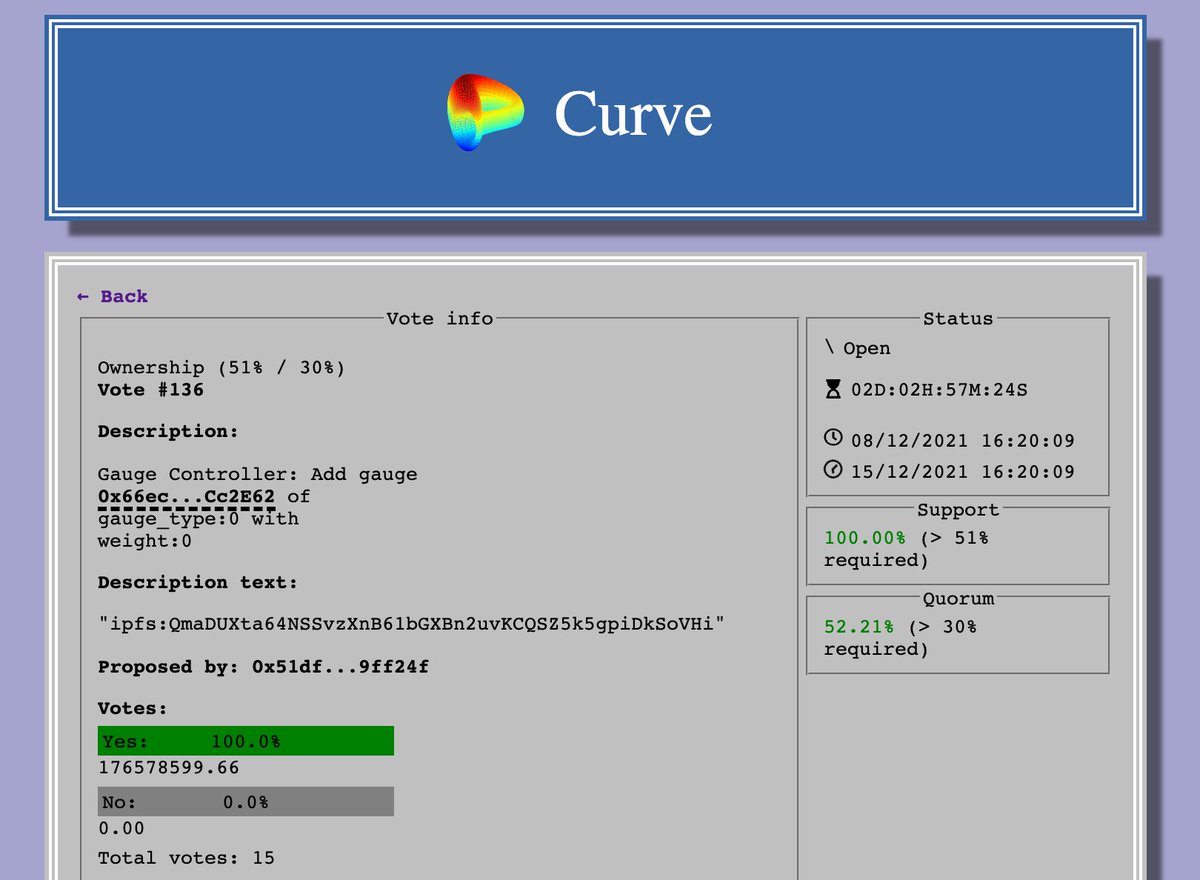
Task: Click the Support panel title
Action: [x=958, y=509]
